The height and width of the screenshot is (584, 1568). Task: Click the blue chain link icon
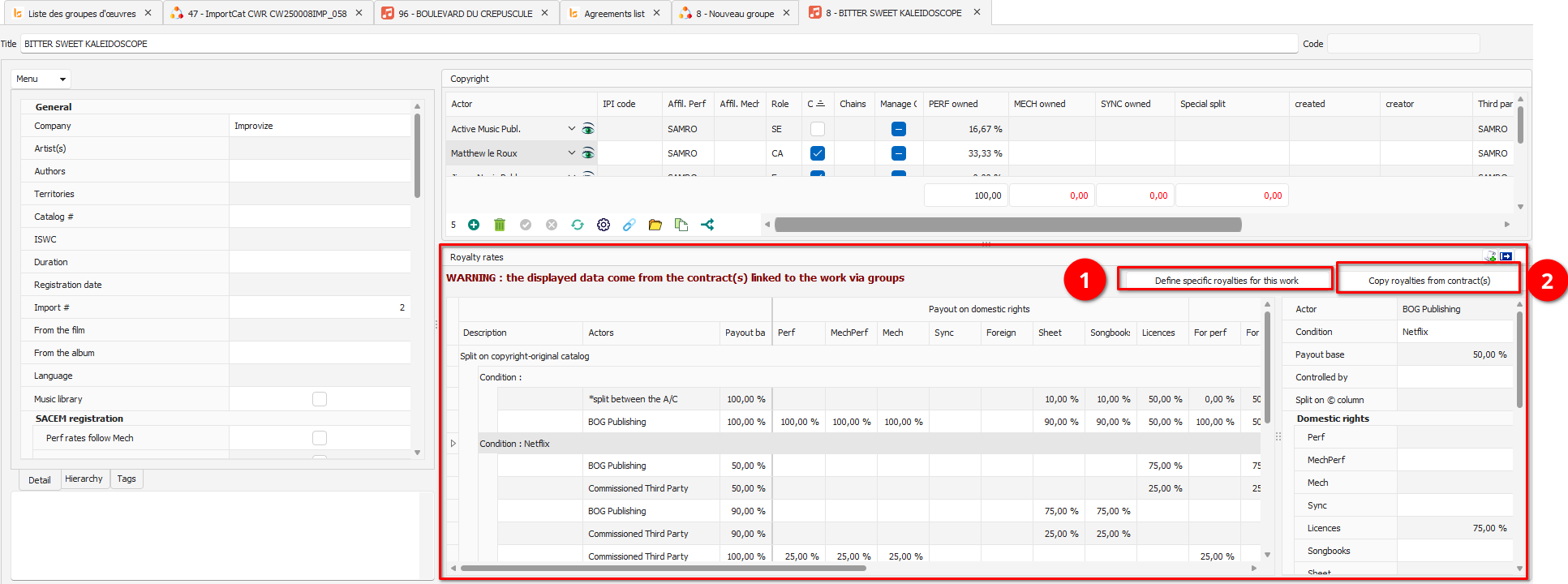click(629, 225)
